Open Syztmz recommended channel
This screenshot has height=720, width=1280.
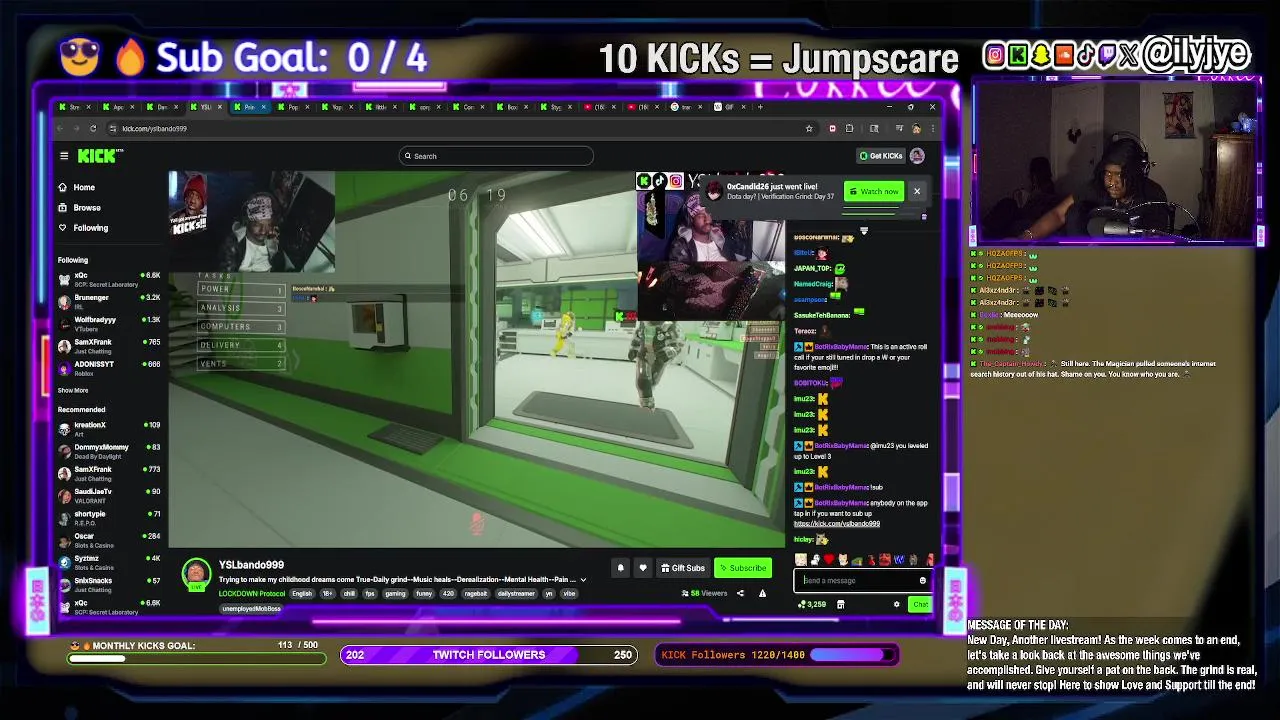click(x=108, y=562)
